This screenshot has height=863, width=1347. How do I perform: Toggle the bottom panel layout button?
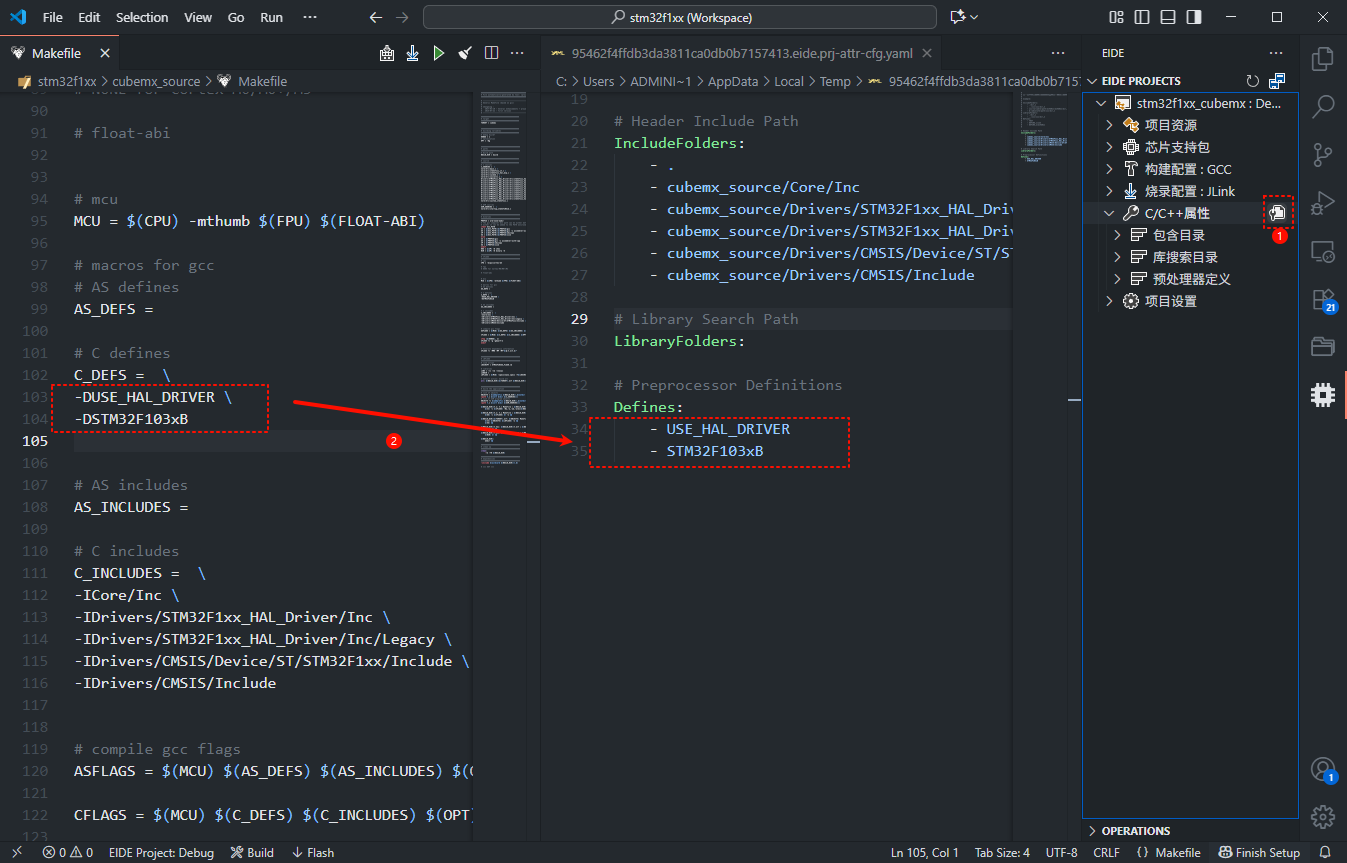(x=1167, y=17)
